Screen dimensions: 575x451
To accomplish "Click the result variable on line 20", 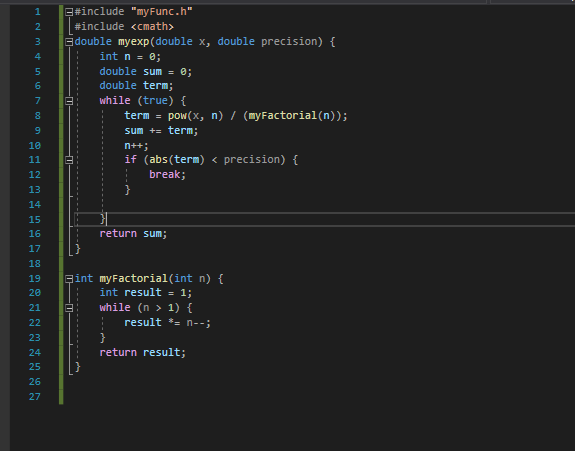I will pos(143,293).
